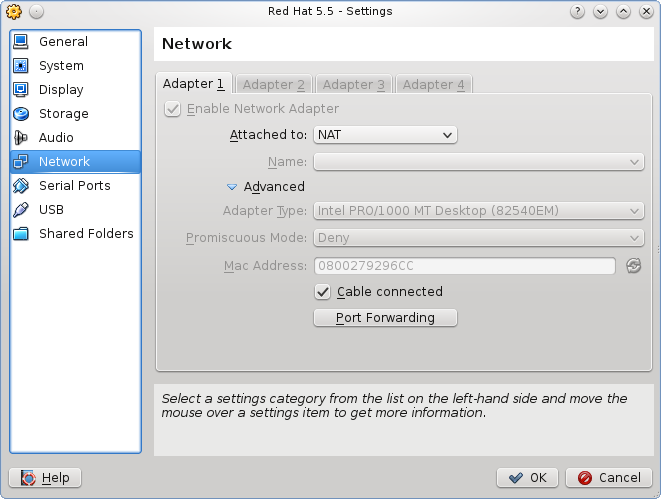The height and width of the screenshot is (499, 661).
Task: Switch to Adapter 3 tab
Action: [354, 84]
